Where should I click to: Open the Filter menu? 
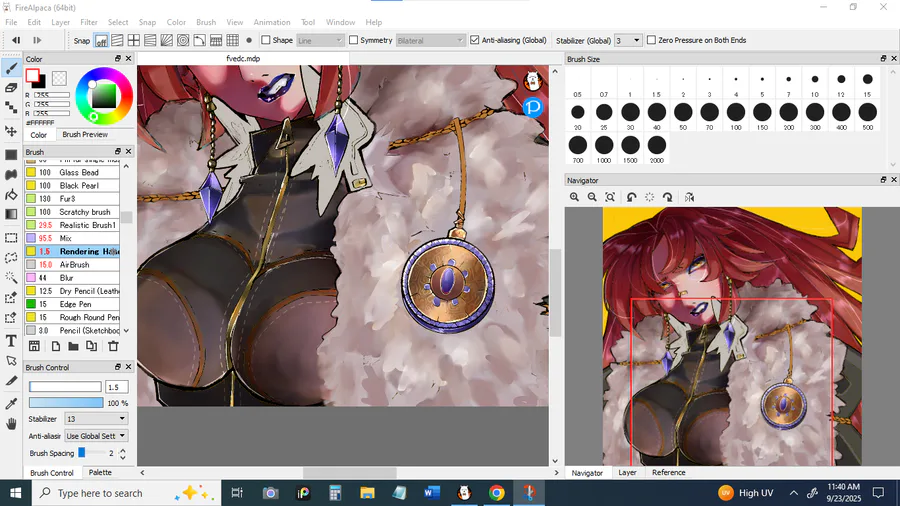pyautogui.click(x=88, y=22)
